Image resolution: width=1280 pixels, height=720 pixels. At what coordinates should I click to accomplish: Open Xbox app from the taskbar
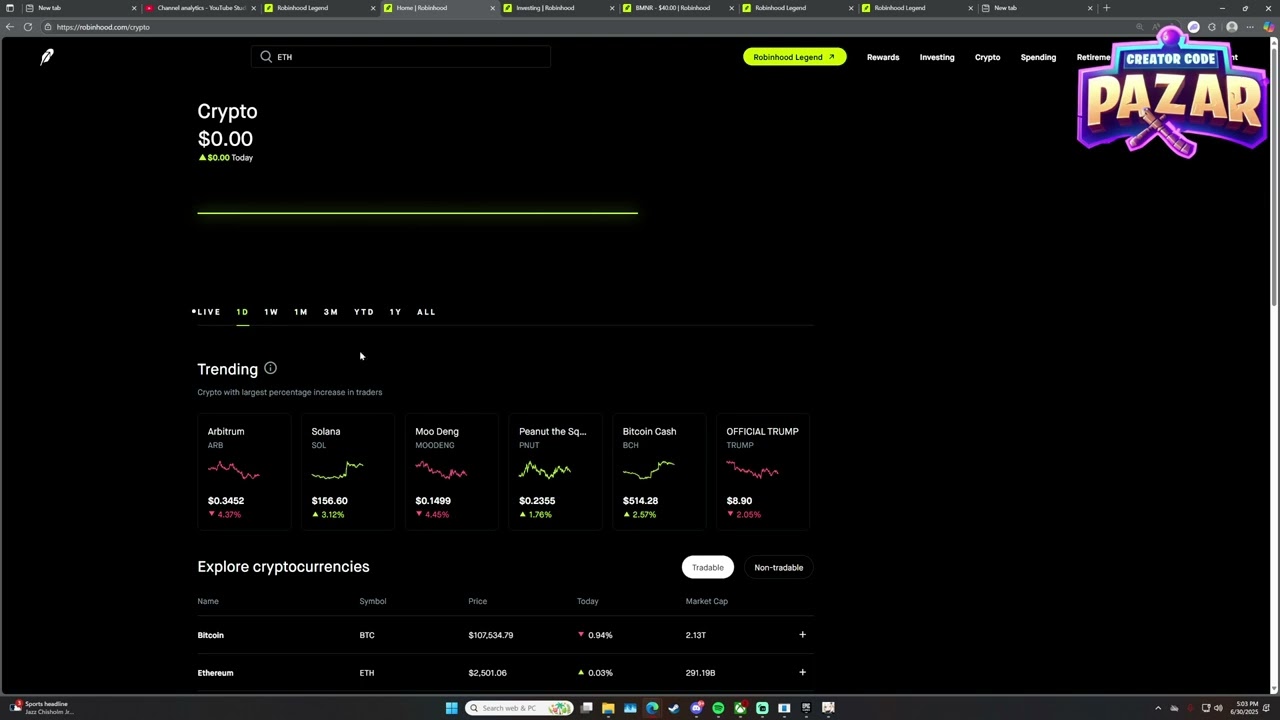coord(740,708)
